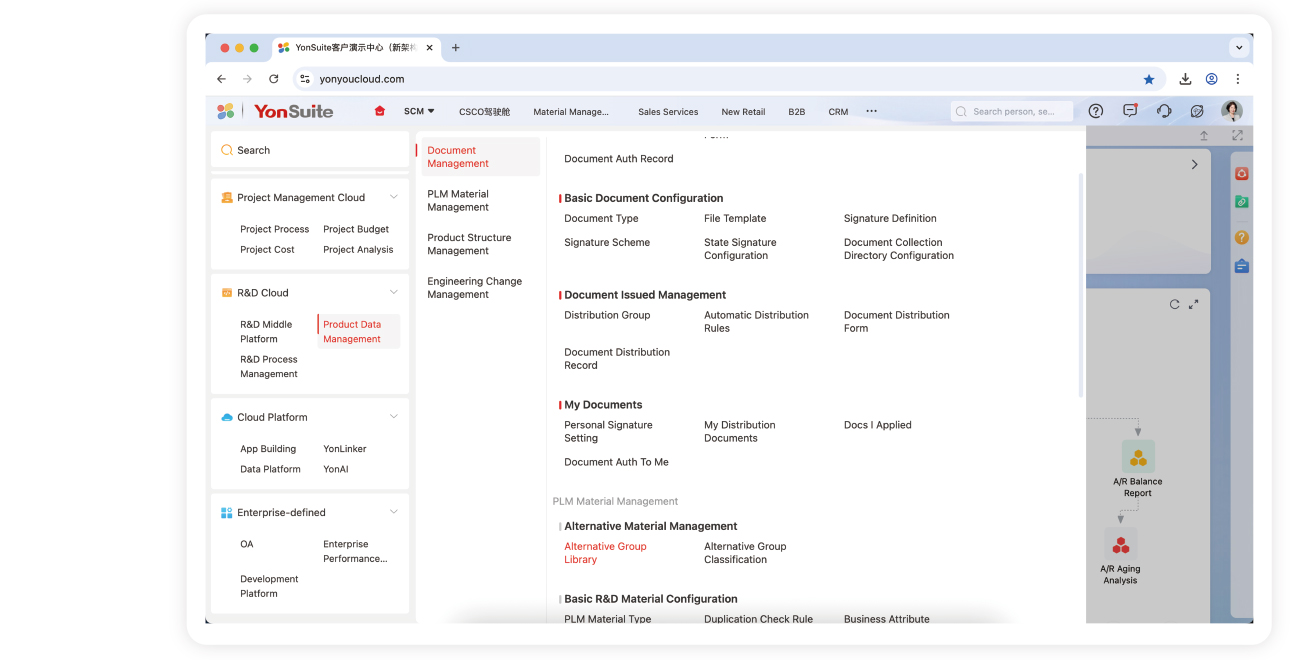Click the red home icon in YonSuite header

pyautogui.click(x=379, y=111)
